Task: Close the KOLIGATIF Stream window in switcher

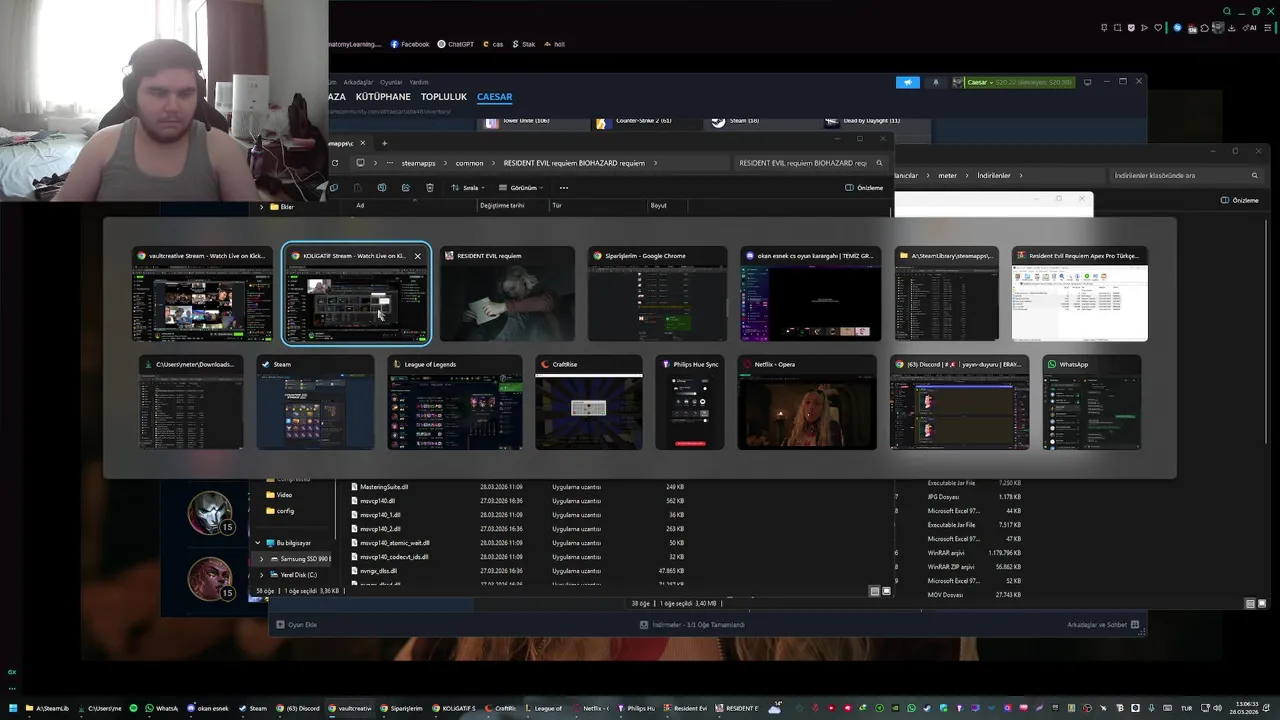Action: 417,256
